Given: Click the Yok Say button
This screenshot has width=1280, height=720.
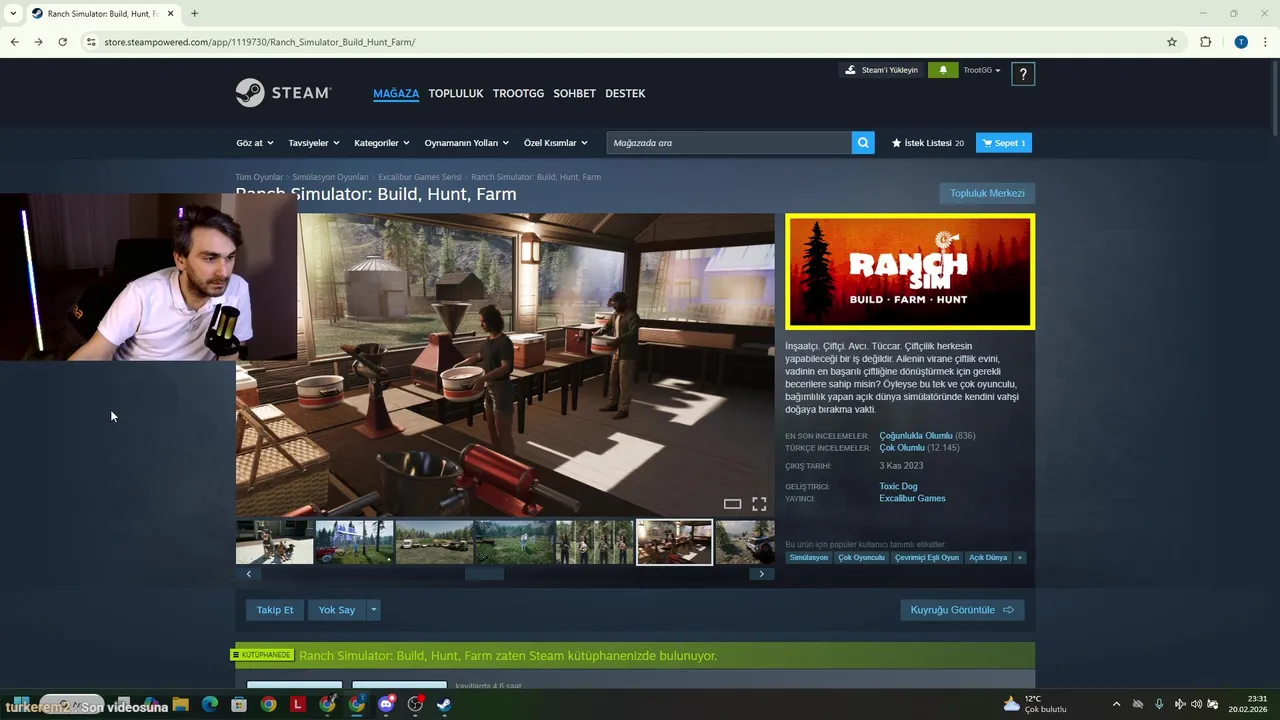Looking at the screenshot, I should tap(337, 609).
